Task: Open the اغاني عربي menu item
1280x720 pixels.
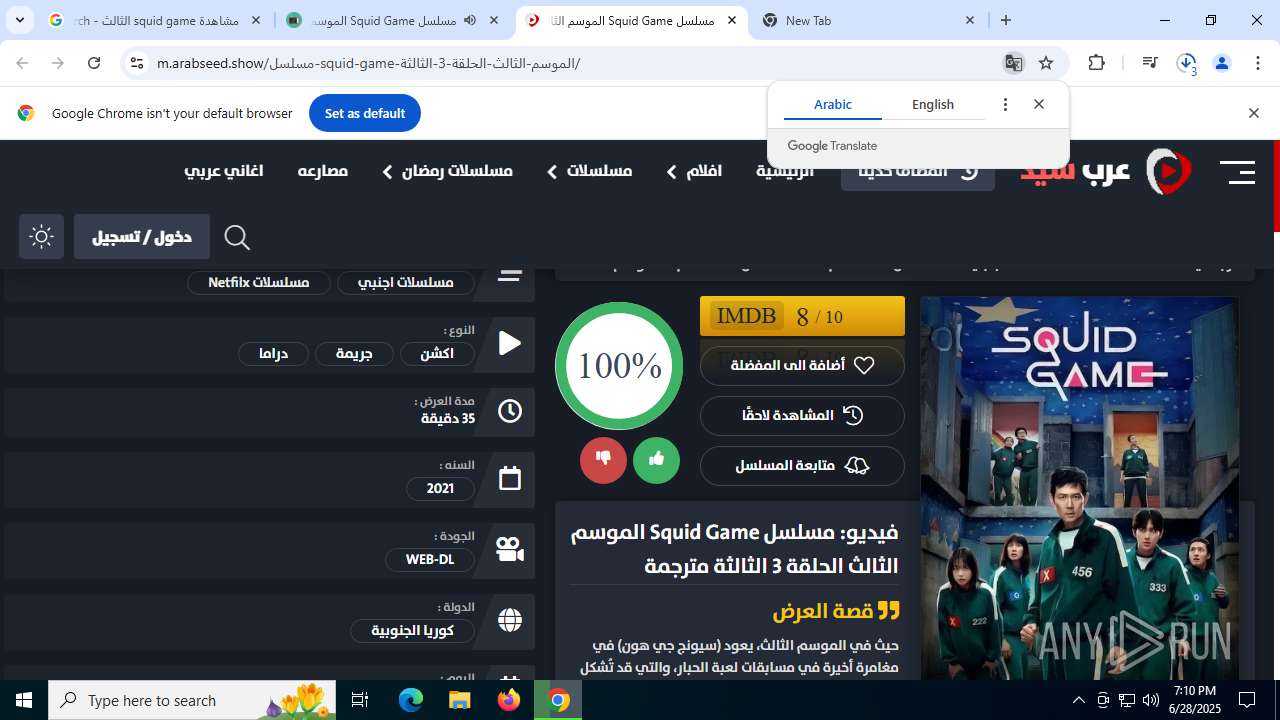Action: click(x=224, y=171)
